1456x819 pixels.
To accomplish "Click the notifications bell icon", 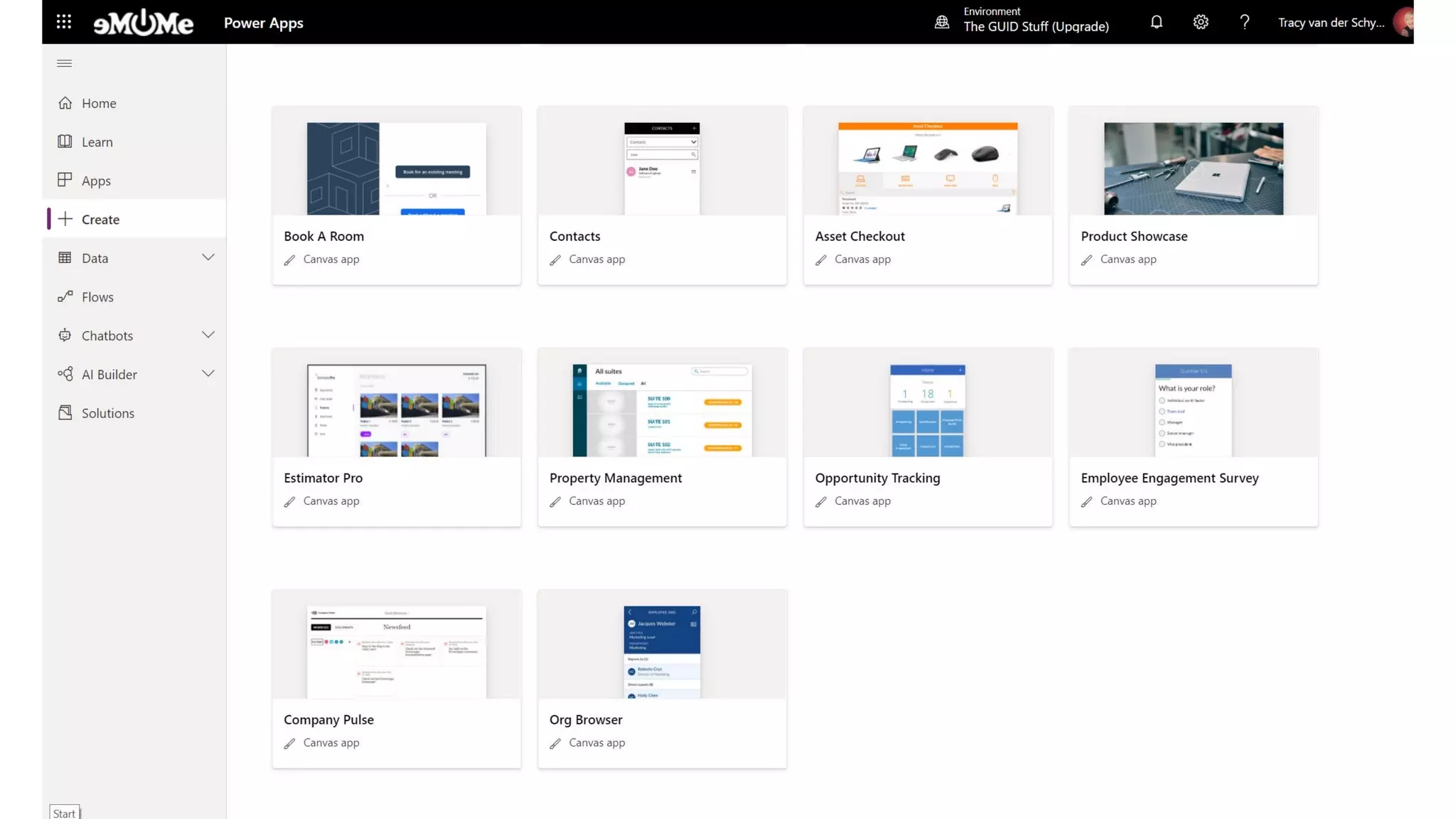I will [x=1157, y=22].
